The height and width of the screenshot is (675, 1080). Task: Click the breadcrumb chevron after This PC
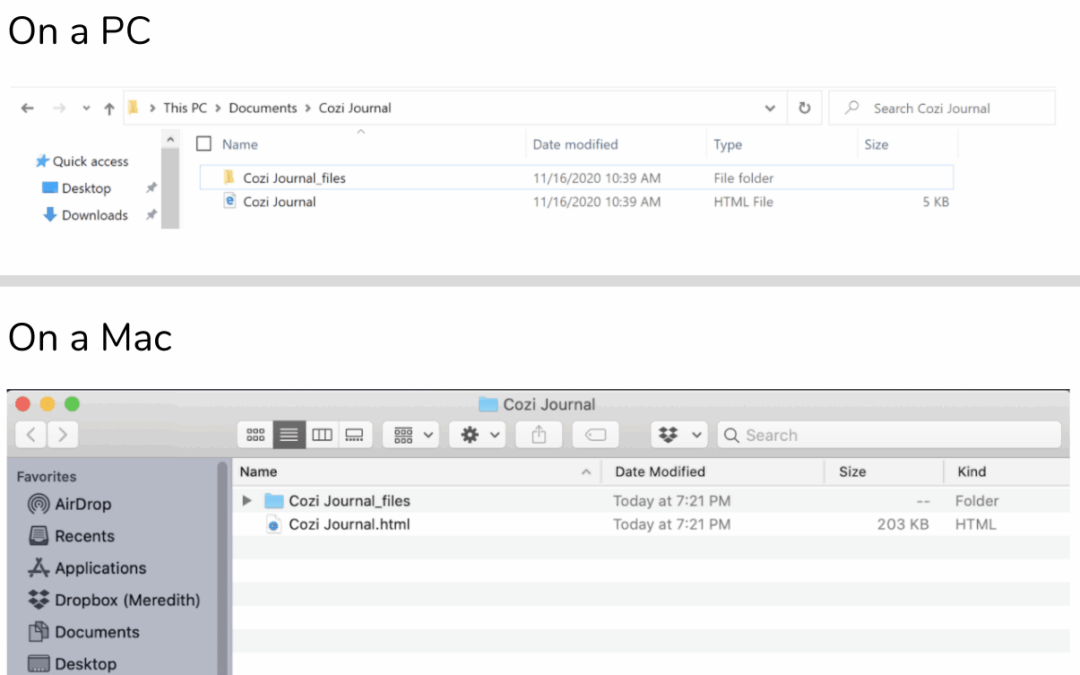coord(218,108)
